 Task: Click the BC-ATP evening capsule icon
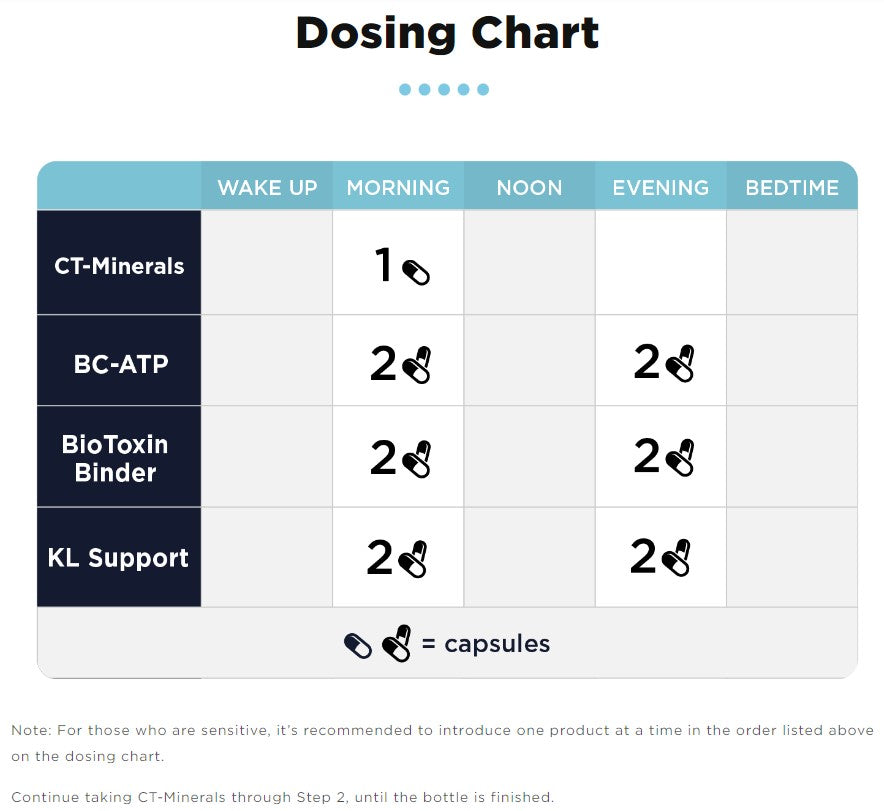[680, 363]
